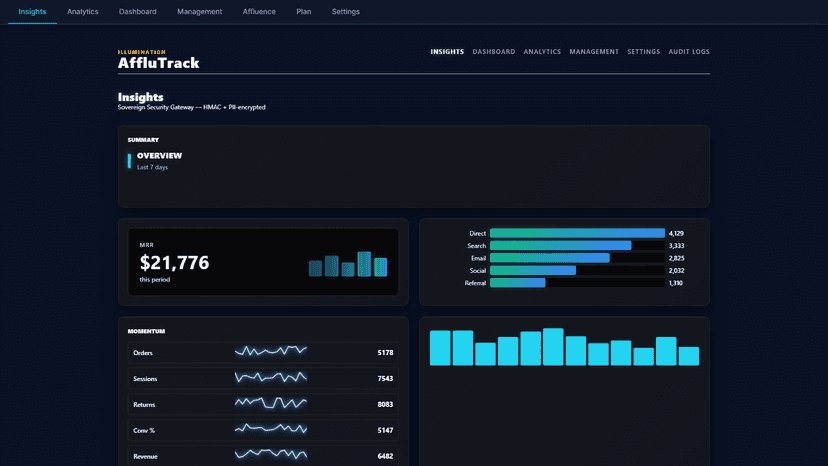Click the SUMMARY section label
This screenshot has height=466, width=828.
click(x=143, y=140)
